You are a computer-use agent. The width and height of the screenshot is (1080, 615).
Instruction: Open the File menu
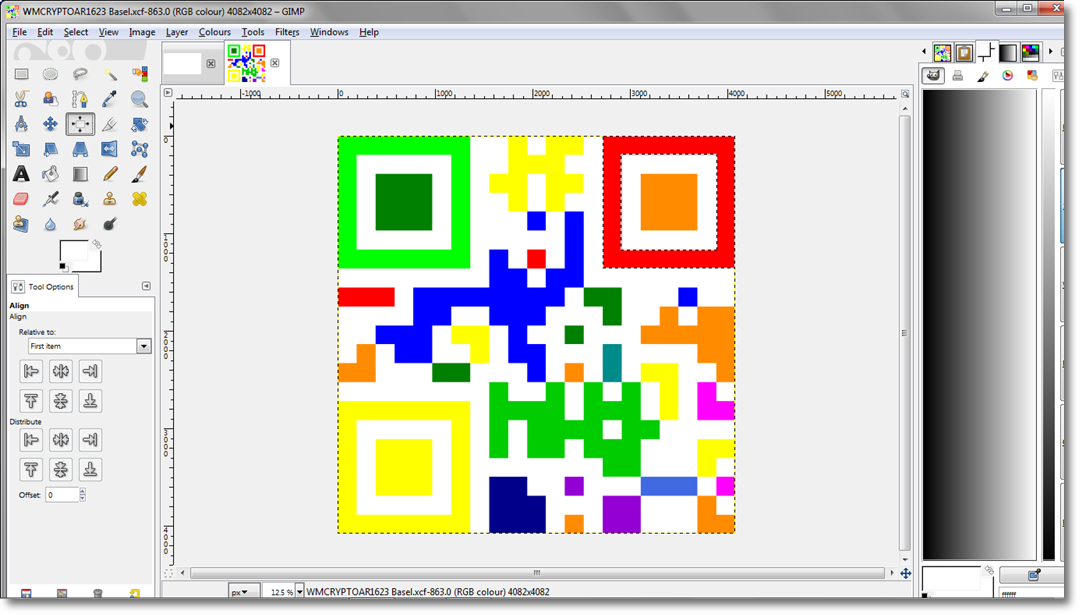(x=19, y=32)
